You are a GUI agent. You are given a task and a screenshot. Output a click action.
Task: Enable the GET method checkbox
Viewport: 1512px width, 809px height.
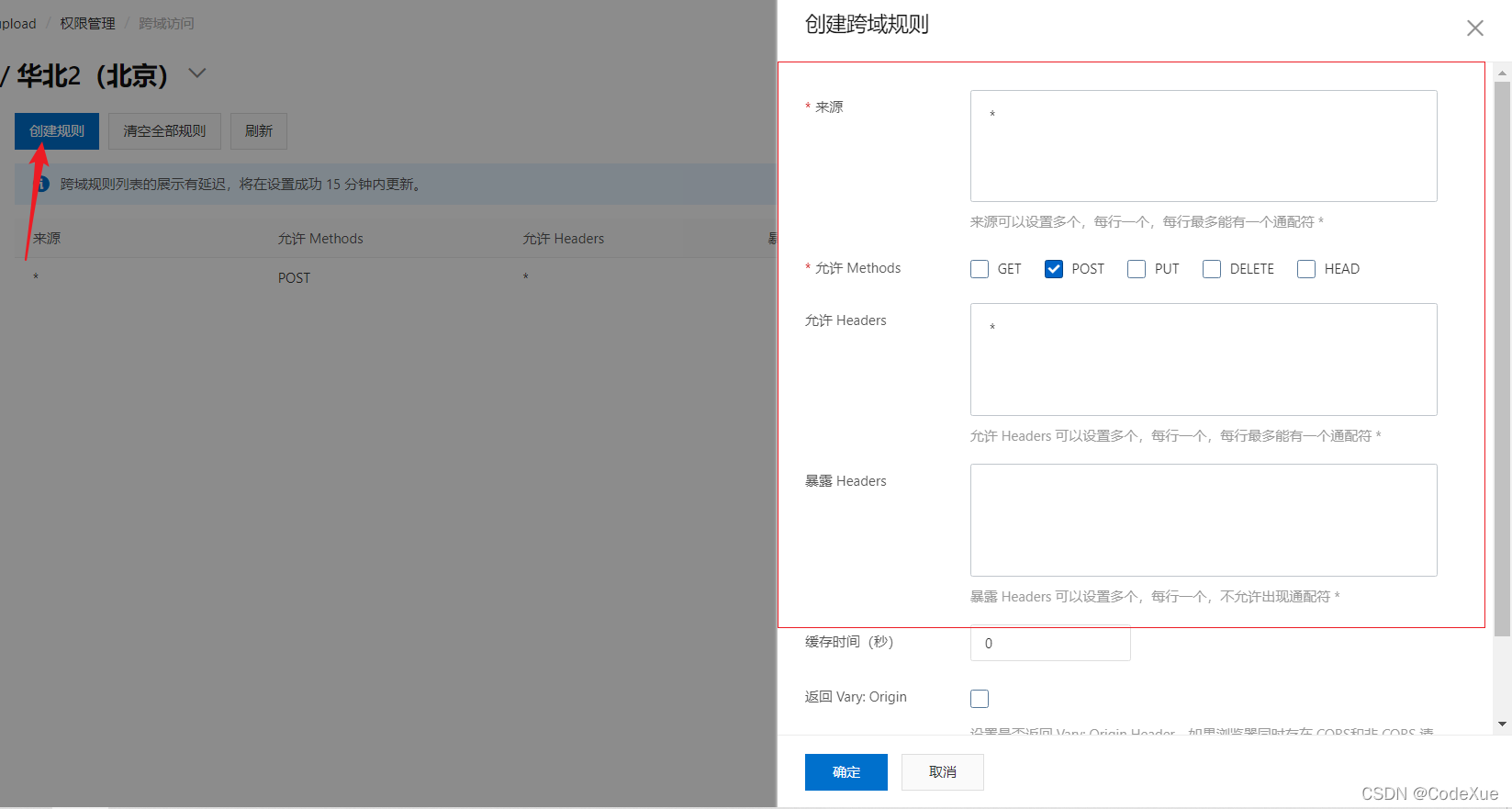(980, 269)
